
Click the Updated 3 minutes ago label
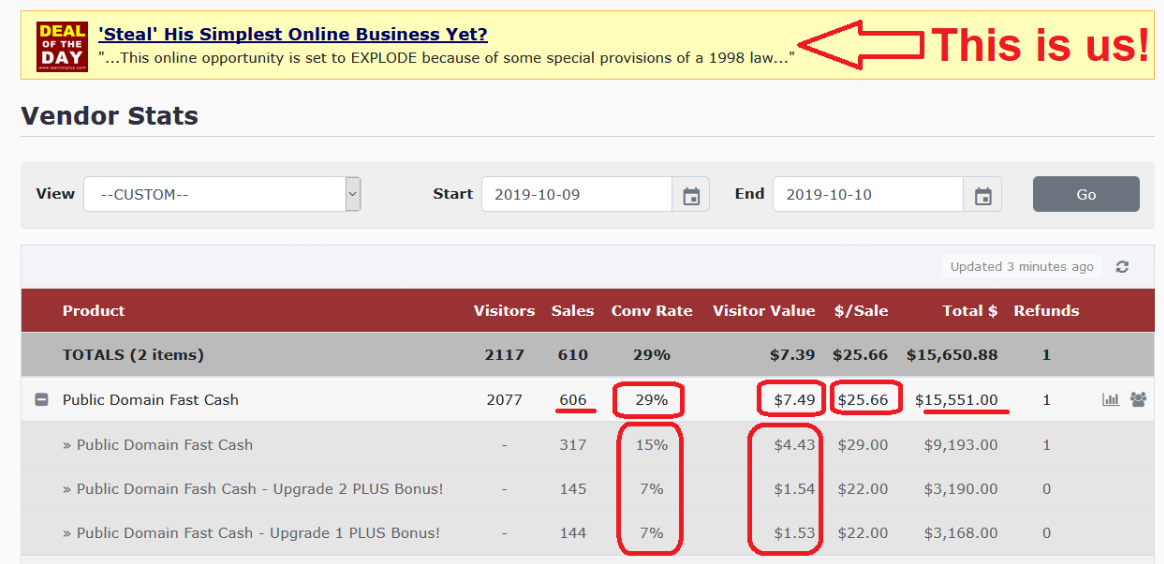coord(1021,267)
